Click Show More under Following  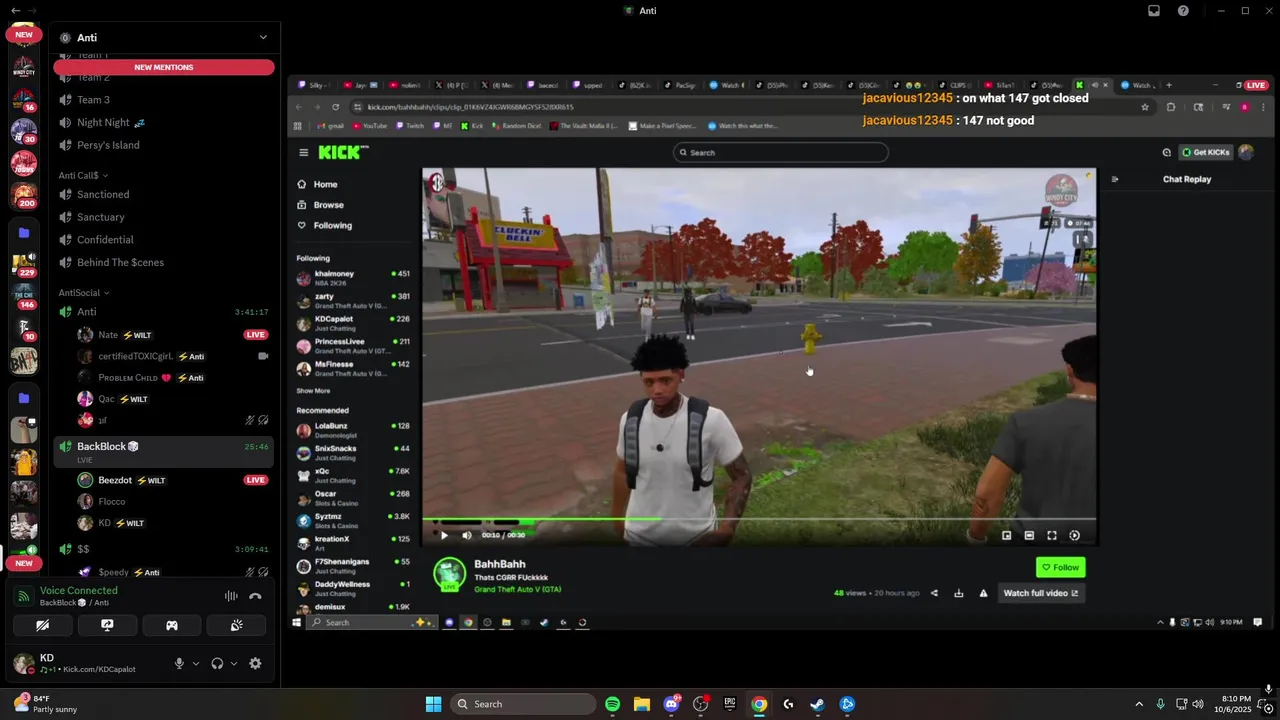313,391
